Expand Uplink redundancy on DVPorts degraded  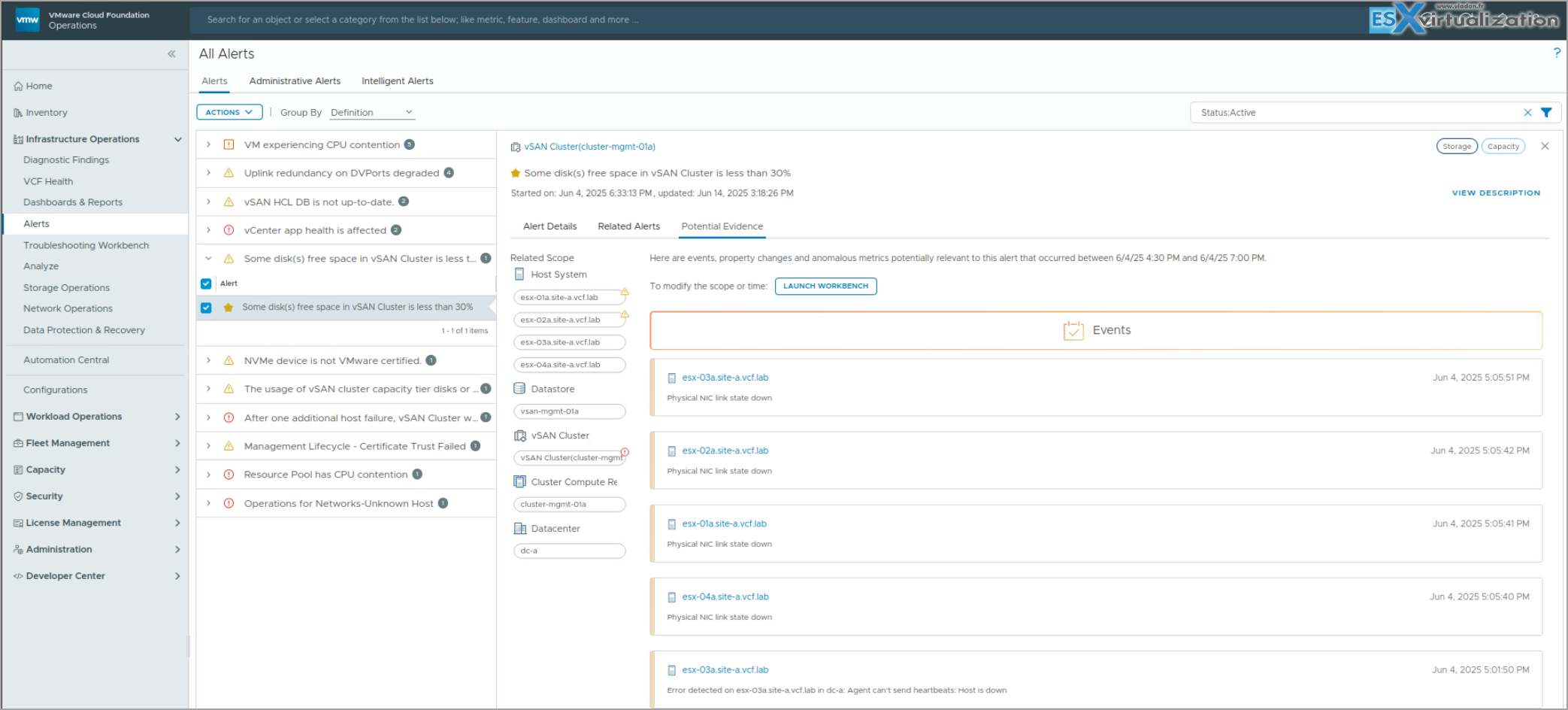pos(208,173)
